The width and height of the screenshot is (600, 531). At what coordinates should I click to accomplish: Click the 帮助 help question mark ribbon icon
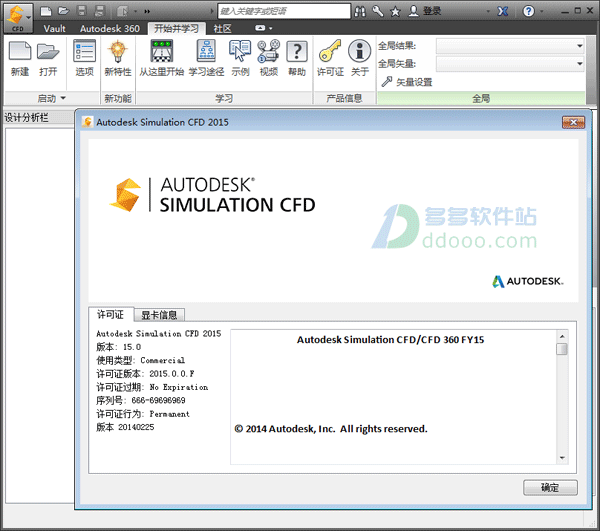point(297,58)
